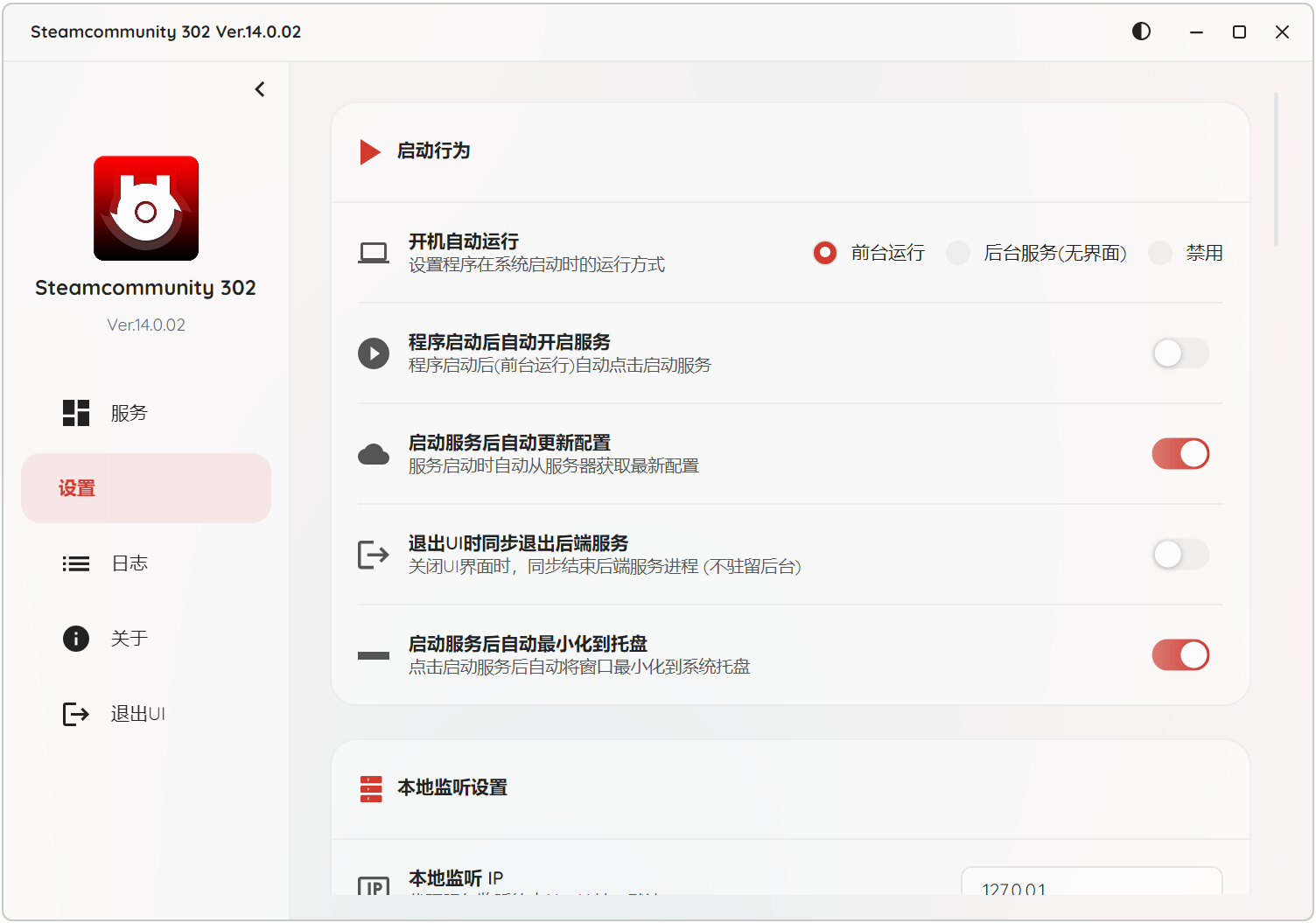Click the exit icon beside 退出UI时同步退出后端服务
The image size is (1316, 923).
[374, 555]
